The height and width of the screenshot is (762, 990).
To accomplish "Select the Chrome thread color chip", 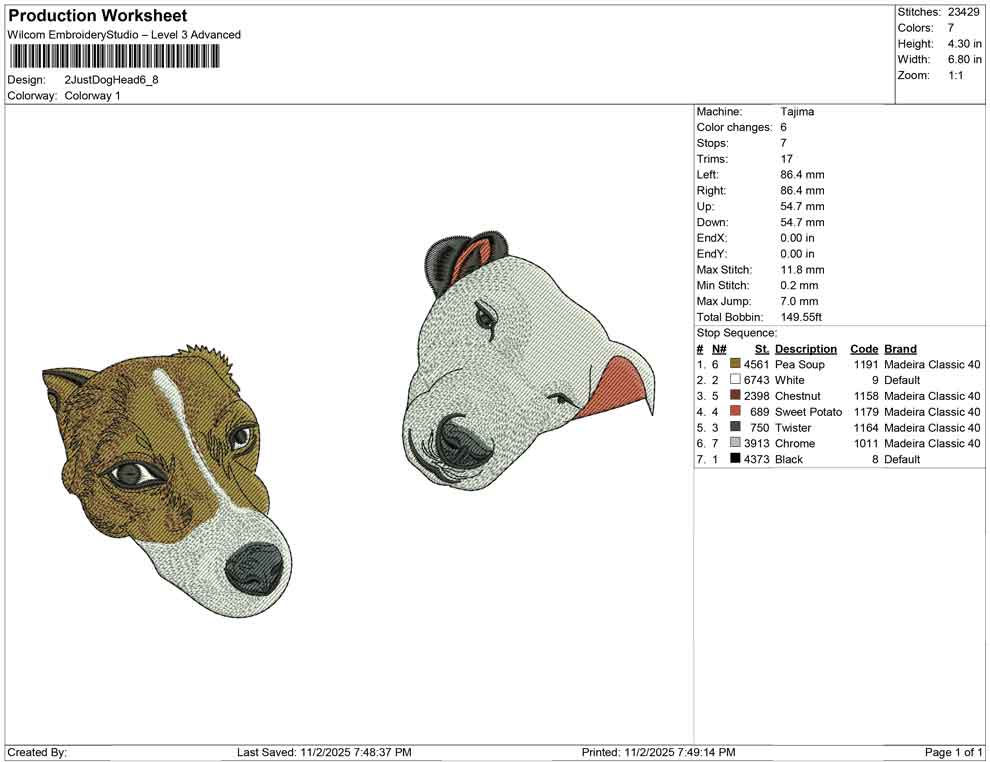I will pyautogui.click(x=734, y=443).
